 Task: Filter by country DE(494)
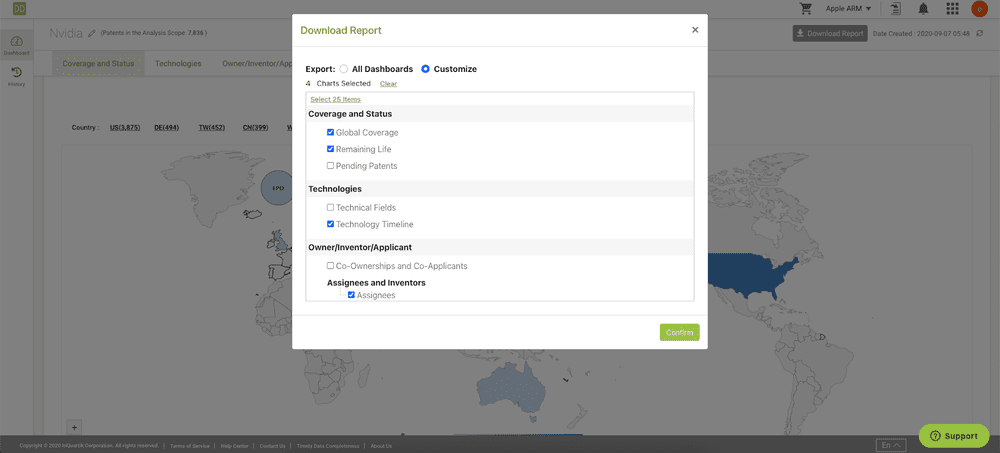tap(166, 128)
